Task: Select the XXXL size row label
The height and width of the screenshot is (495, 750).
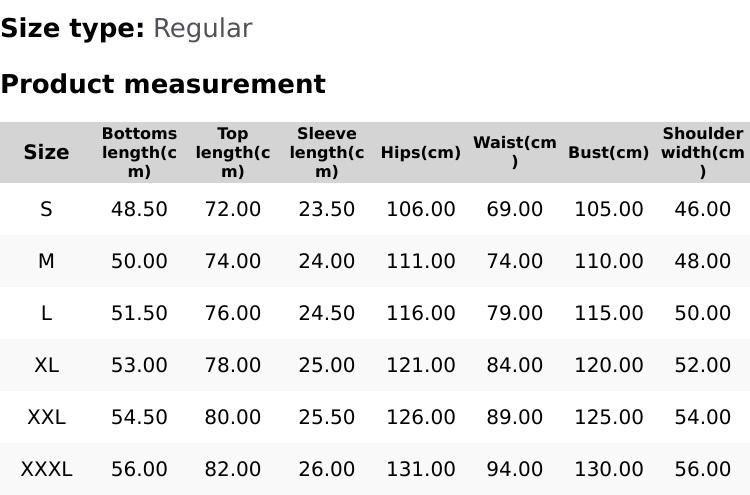Action: point(46,469)
